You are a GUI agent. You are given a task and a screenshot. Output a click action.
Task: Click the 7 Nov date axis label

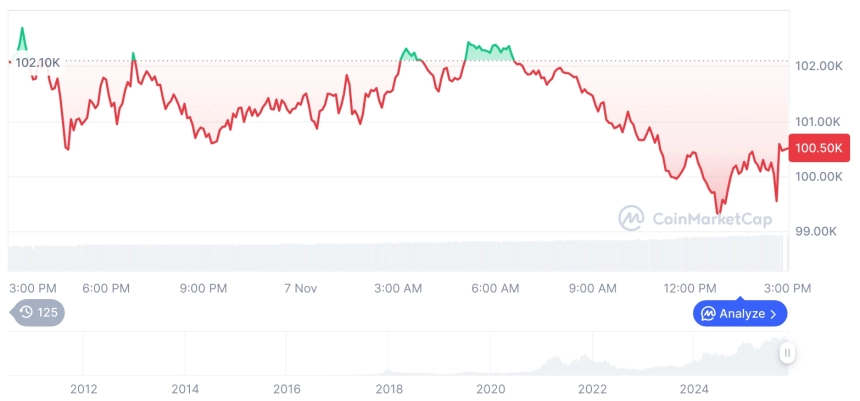pos(300,288)
